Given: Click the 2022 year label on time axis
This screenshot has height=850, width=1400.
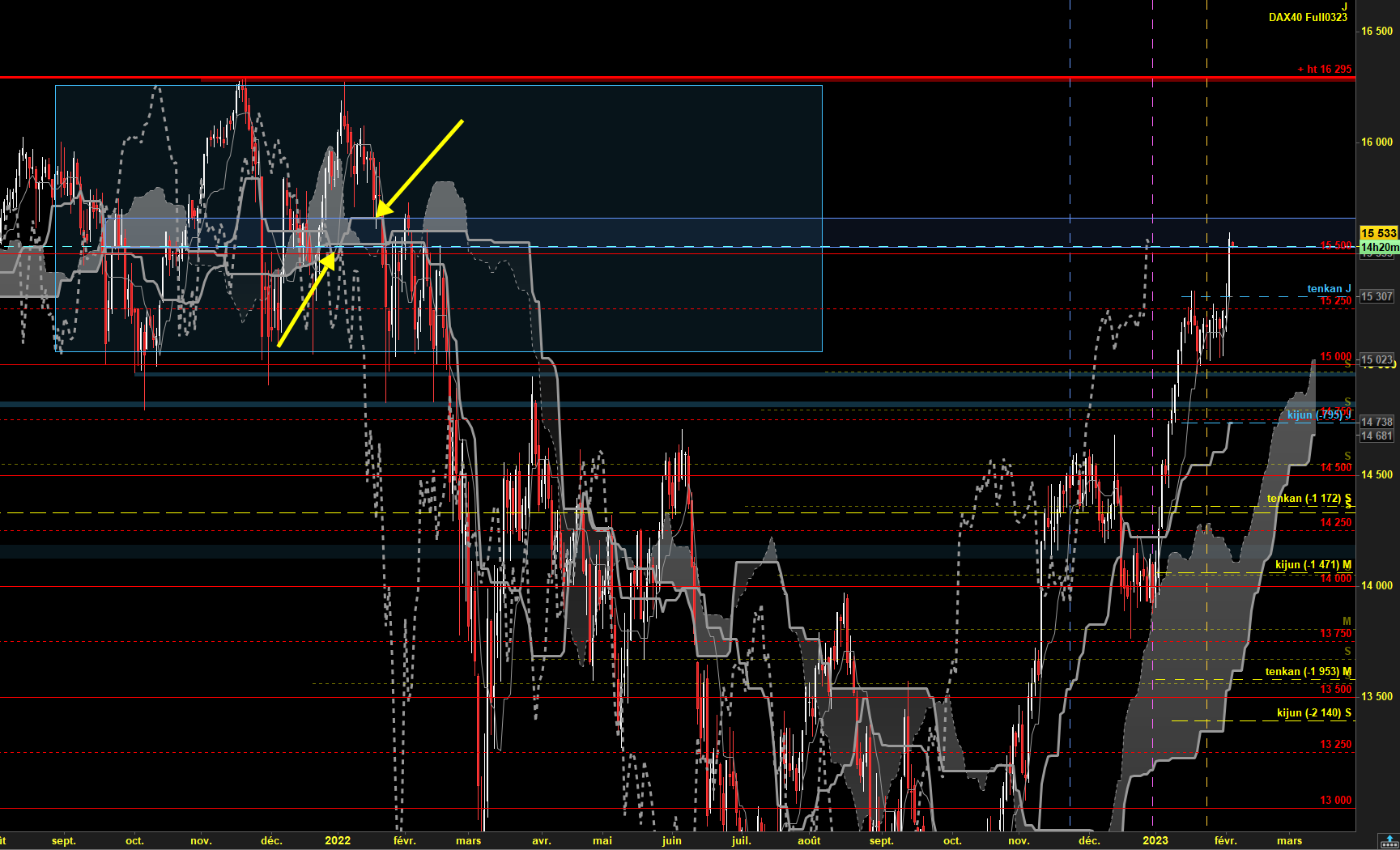Looking at the screenshot, I should pyautogui.click(x=338, y=840).
